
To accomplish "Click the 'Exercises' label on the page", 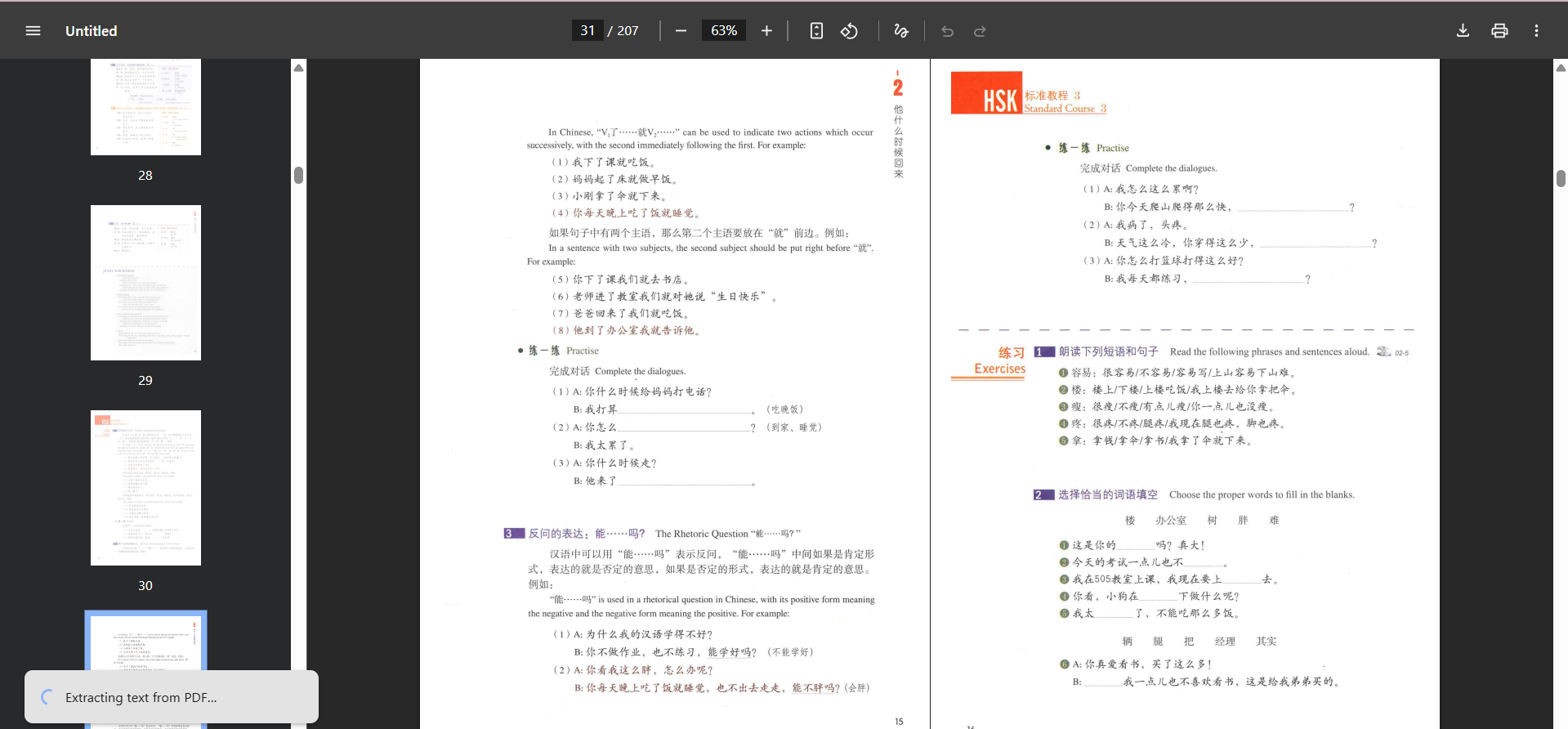I will click(999, 369).
